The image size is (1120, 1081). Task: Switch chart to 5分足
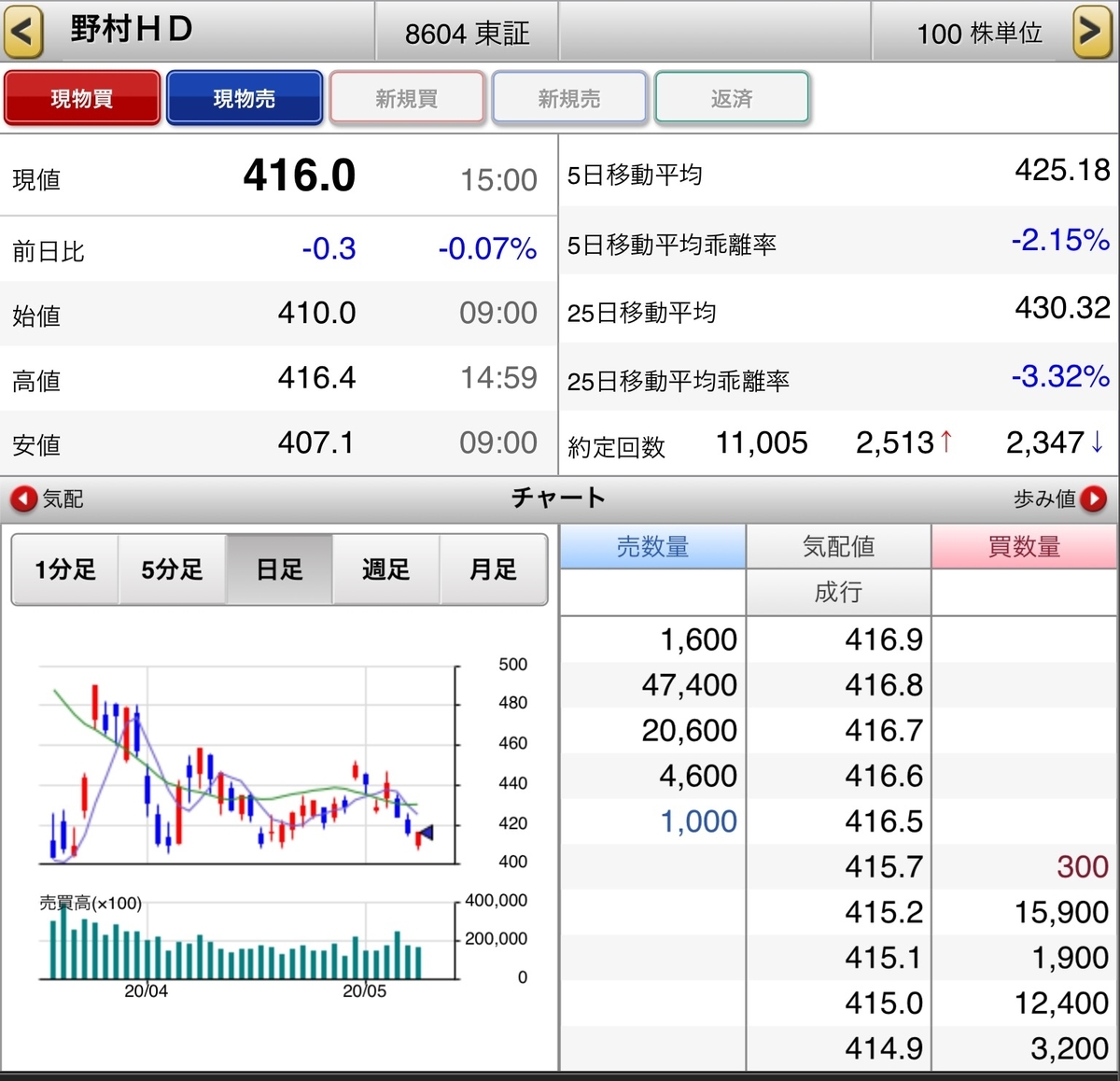[173, 569]
